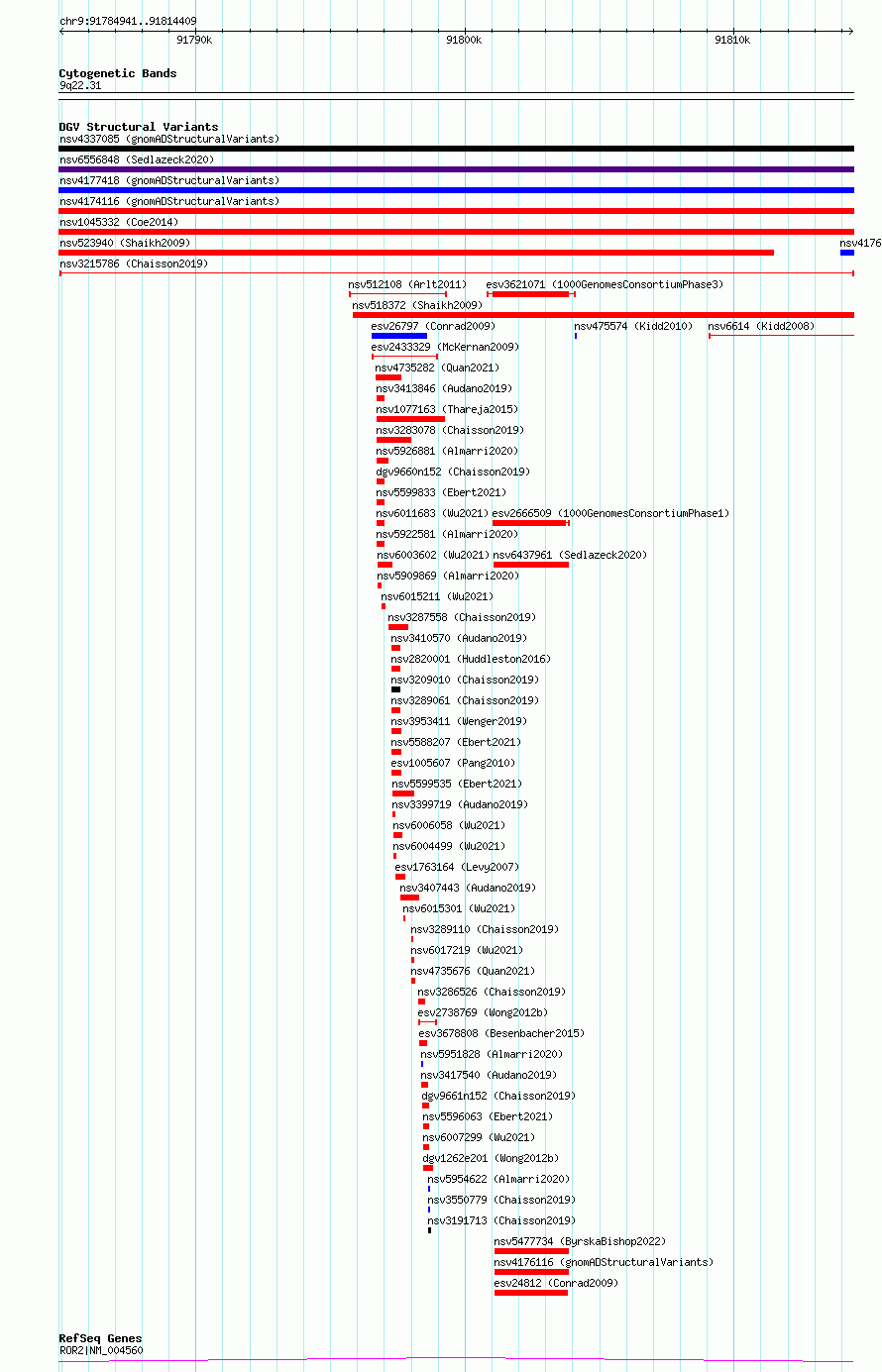Image resolution: width=882 pixels, height=1372 pixels.
Task: Open the ROR2|NM_004560 gene label
Action: click(101, 1350)
